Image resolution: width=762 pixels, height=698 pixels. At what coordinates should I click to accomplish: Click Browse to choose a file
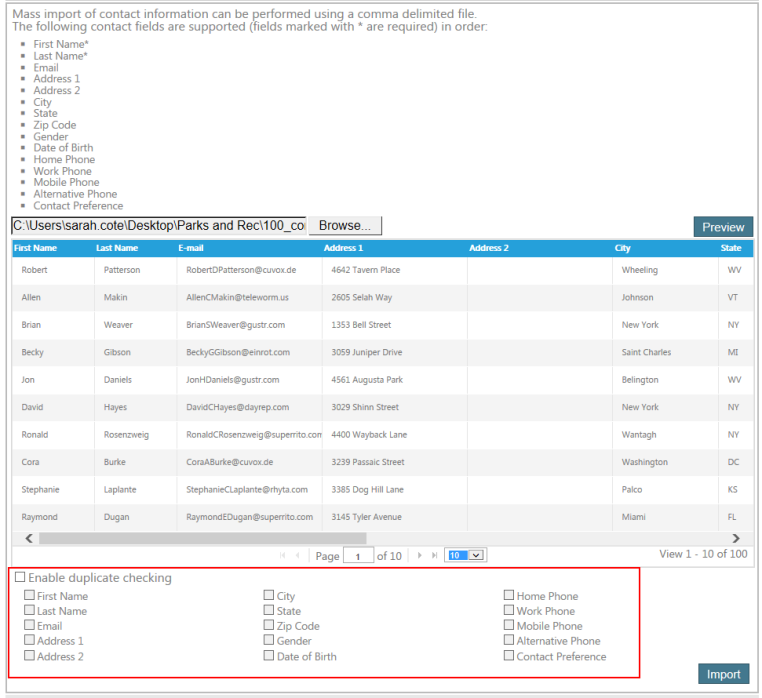(344, 226)
